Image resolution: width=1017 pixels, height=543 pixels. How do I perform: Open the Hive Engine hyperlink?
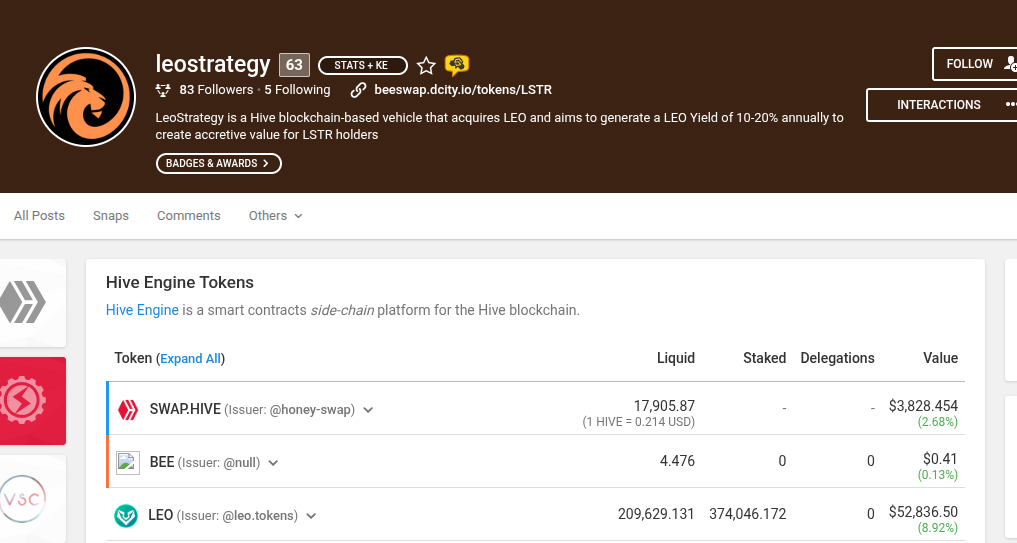click(x=142, y=310)
